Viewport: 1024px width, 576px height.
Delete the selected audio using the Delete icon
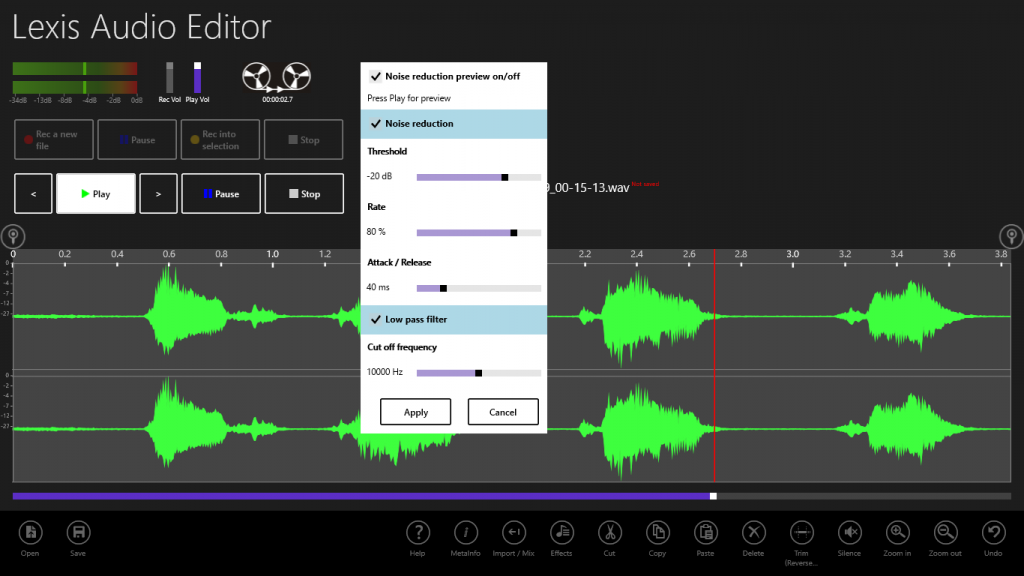pyautogui.click(x=753, y=533)
